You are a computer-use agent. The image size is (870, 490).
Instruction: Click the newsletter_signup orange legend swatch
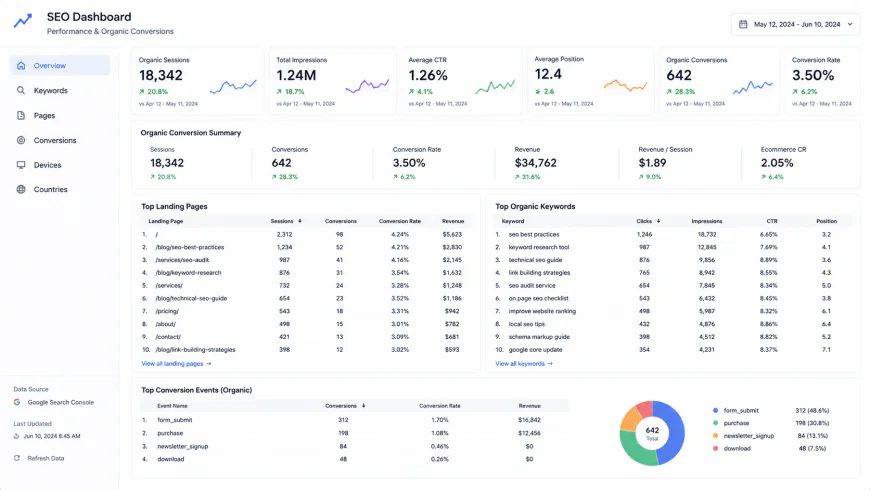pyautogui.click(x=715, y=436)
